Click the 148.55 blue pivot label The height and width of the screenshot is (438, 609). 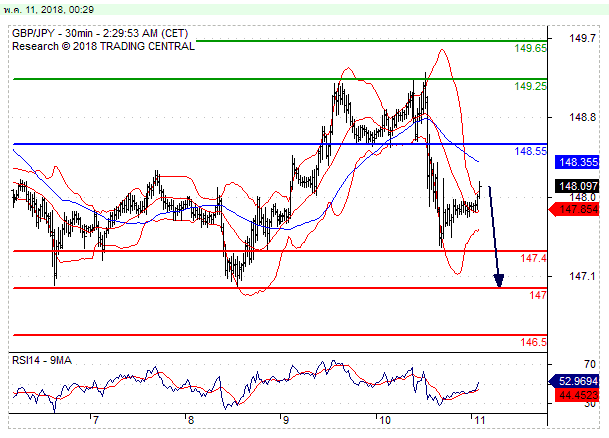tap(530, 151)
